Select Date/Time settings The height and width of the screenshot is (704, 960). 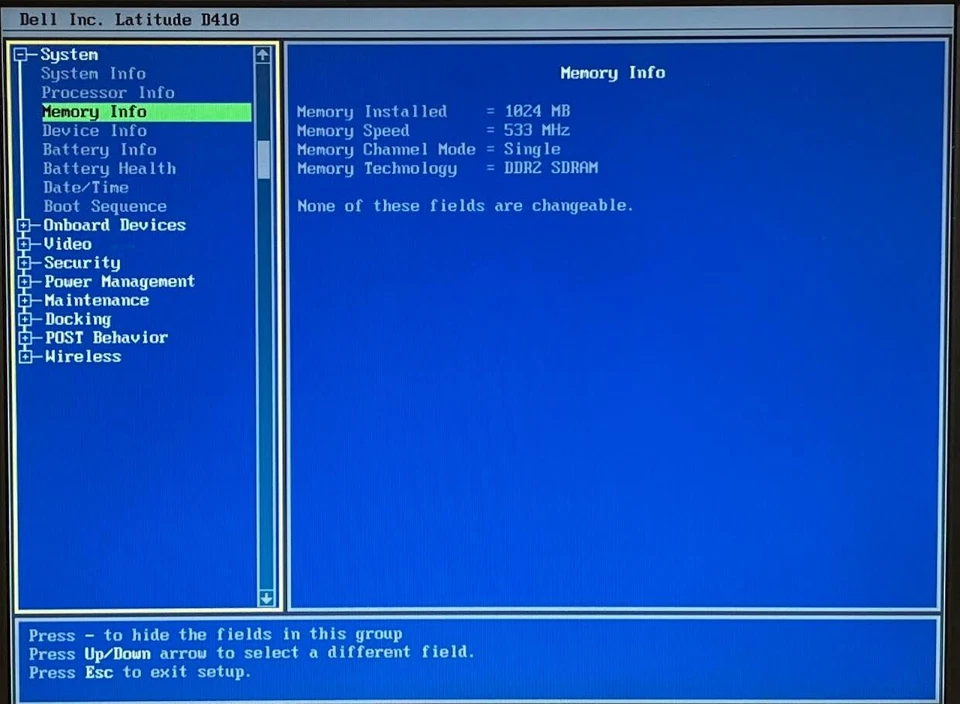point(85,187)
